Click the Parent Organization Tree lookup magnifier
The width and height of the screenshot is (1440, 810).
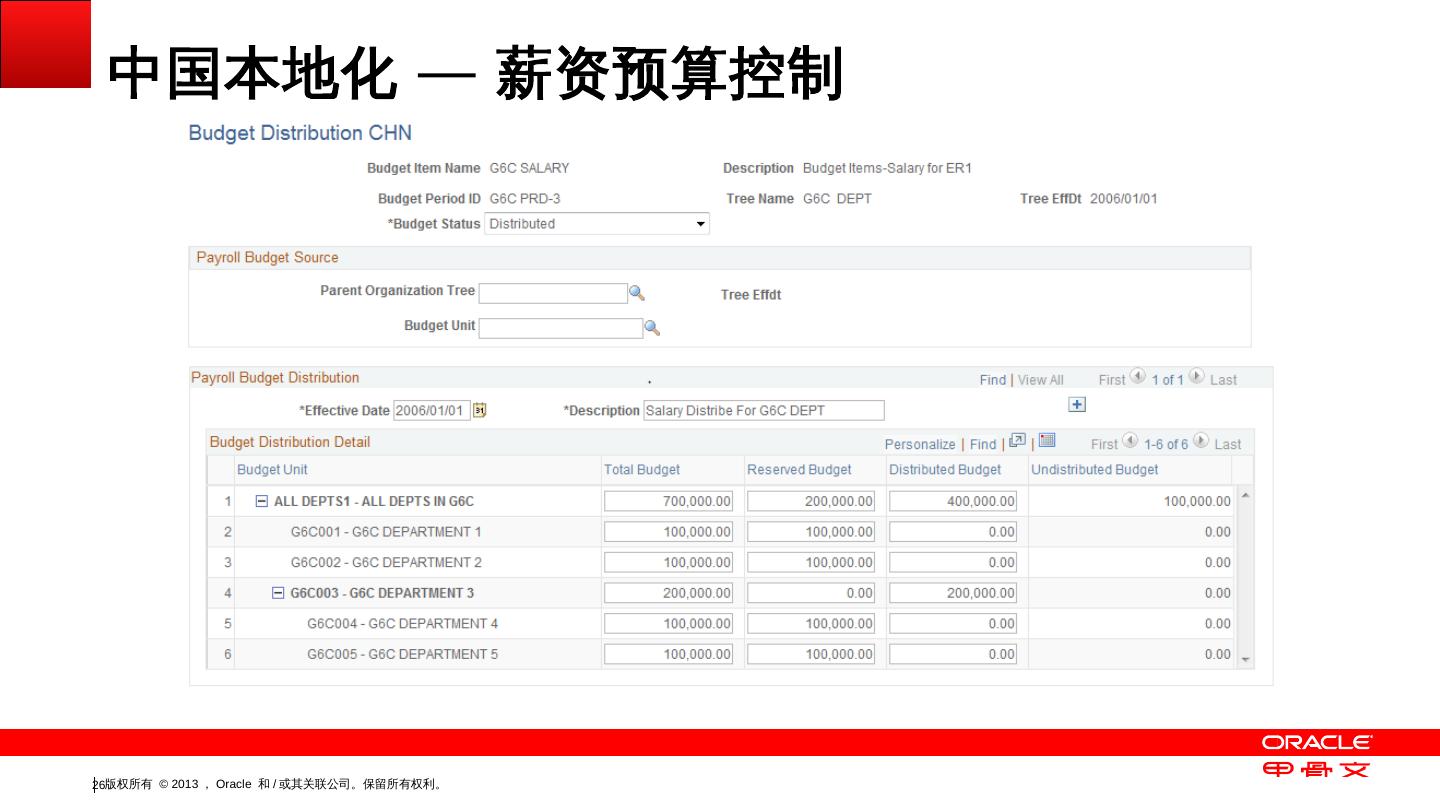636,293
